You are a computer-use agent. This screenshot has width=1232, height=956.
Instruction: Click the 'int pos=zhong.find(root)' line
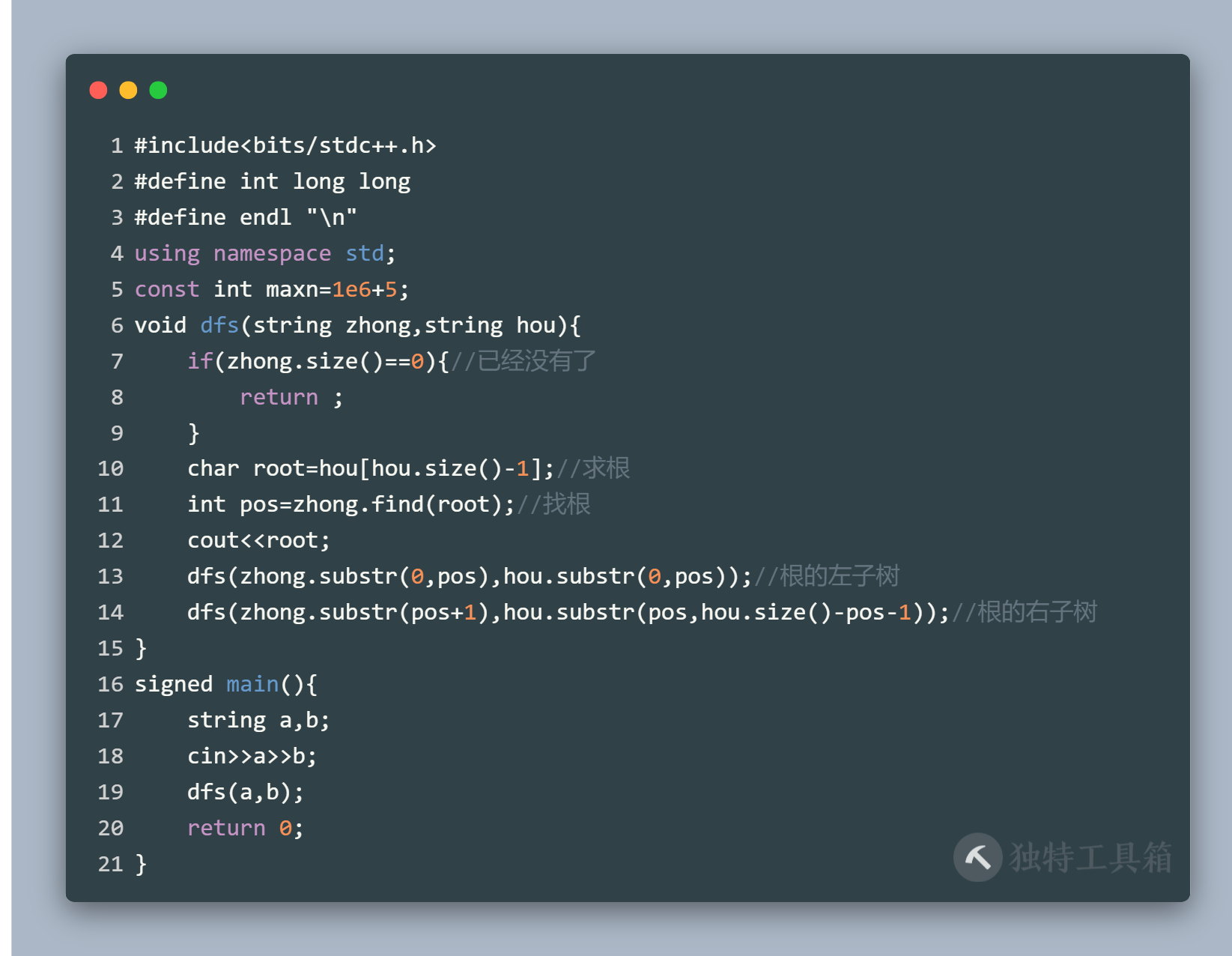click(x=351, y=504)
